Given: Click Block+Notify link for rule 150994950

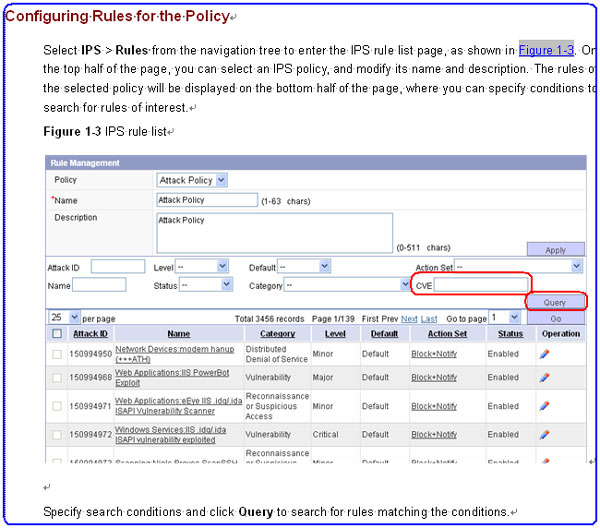Looking at the screenshot, I should 434,354.
